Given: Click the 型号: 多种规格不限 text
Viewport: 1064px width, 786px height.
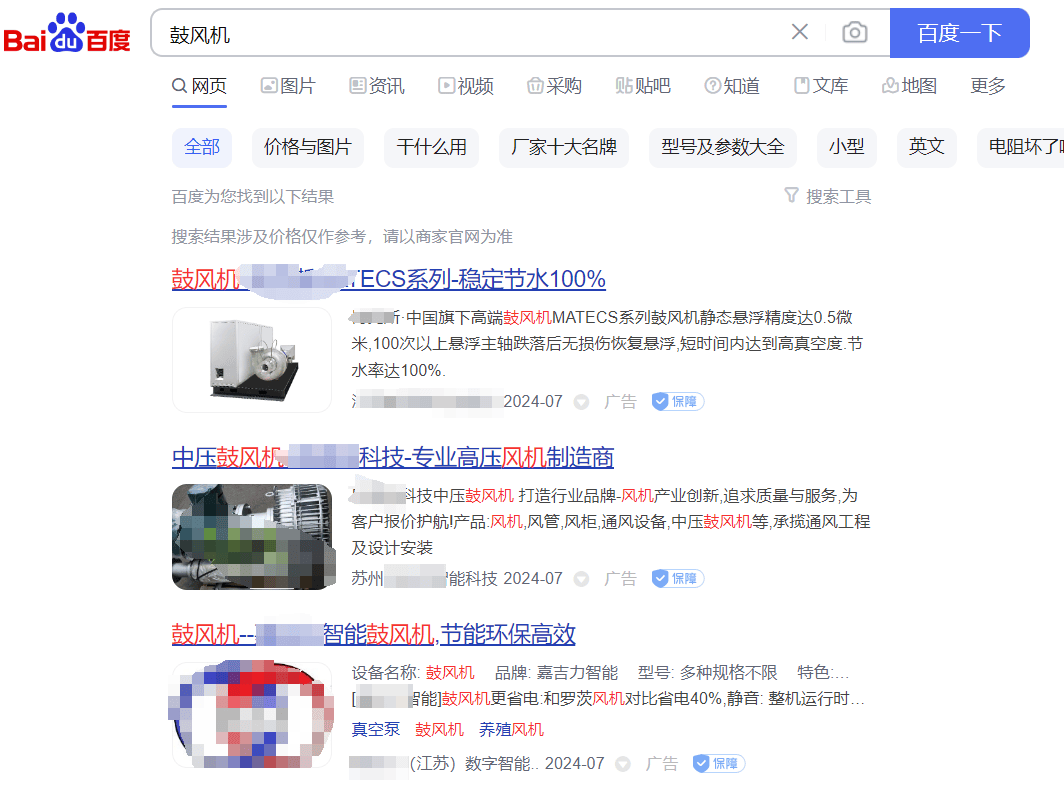Looking at the screenshot, I should point(708,673).
